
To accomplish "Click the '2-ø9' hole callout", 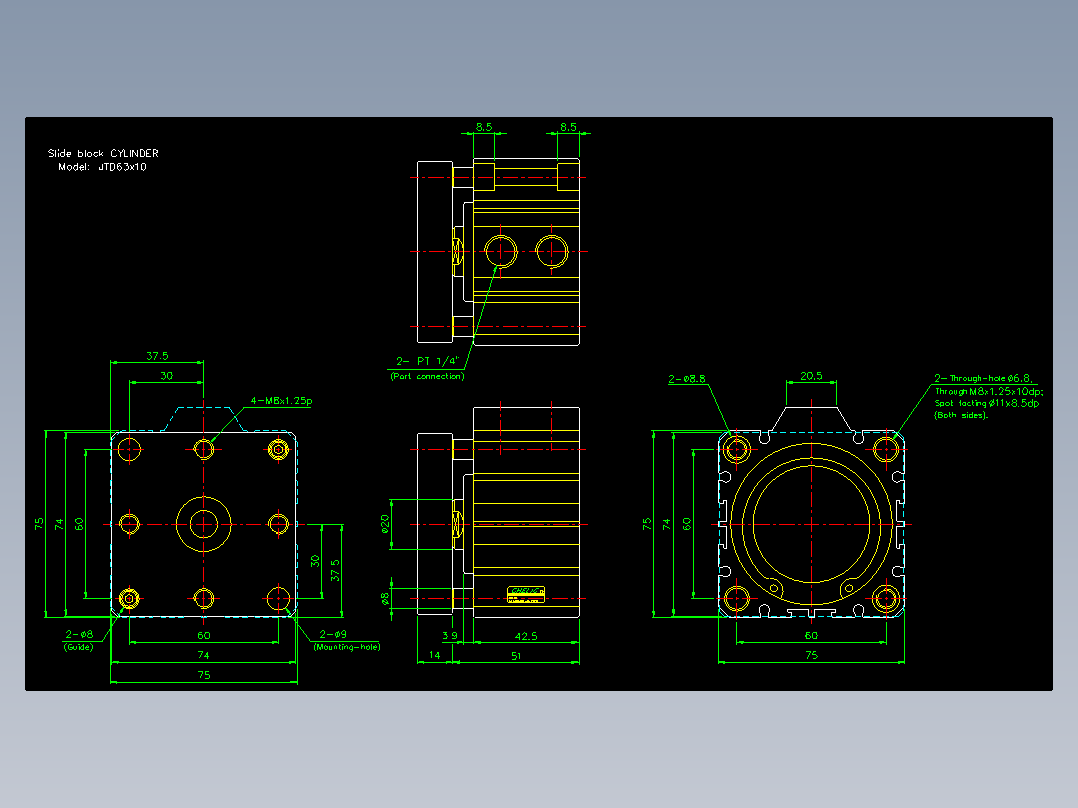I will tap(333, 634).
